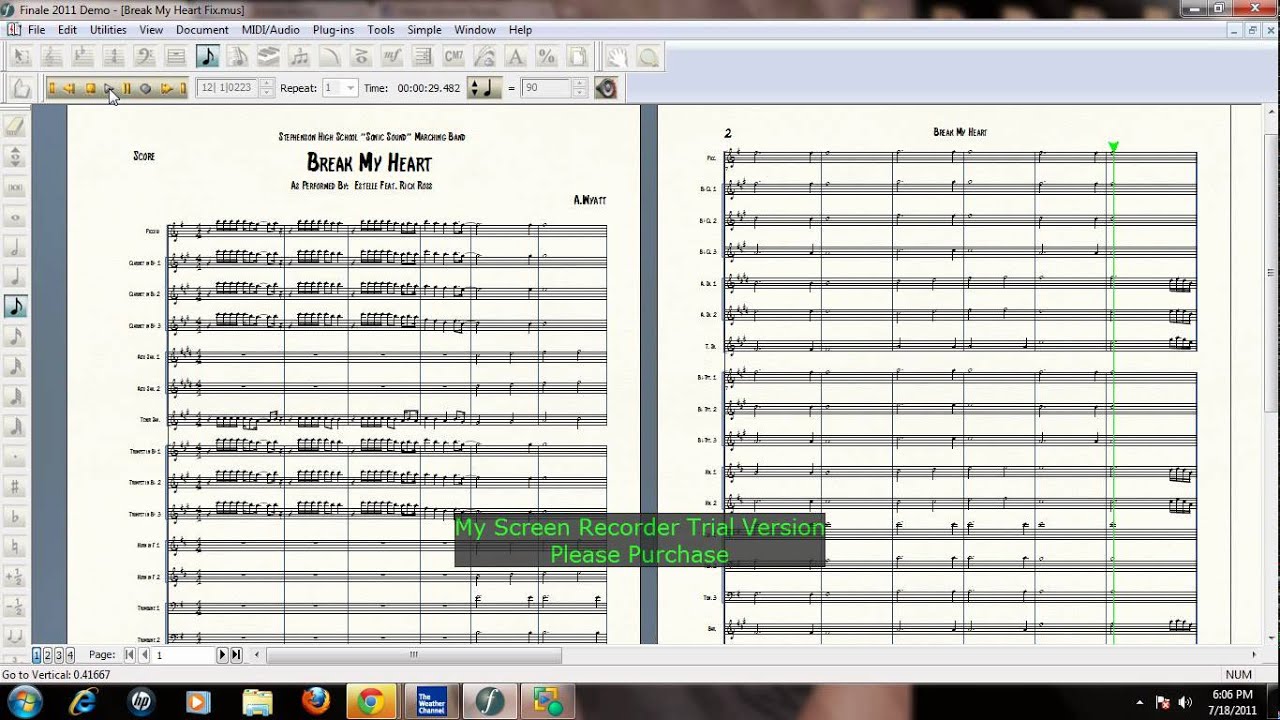
Task: Select the Selection tool arrow icon
Action: pyautogui.click(x=20, y=56)
